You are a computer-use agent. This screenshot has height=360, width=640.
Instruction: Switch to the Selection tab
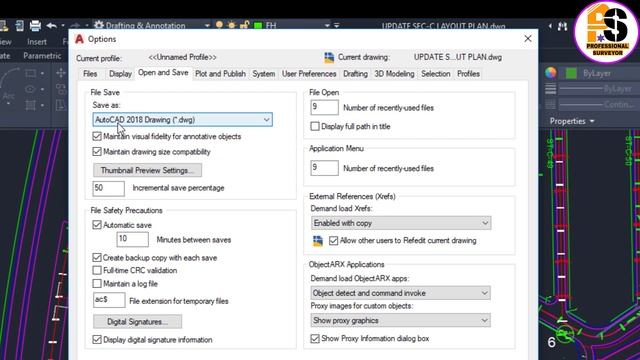436,74
